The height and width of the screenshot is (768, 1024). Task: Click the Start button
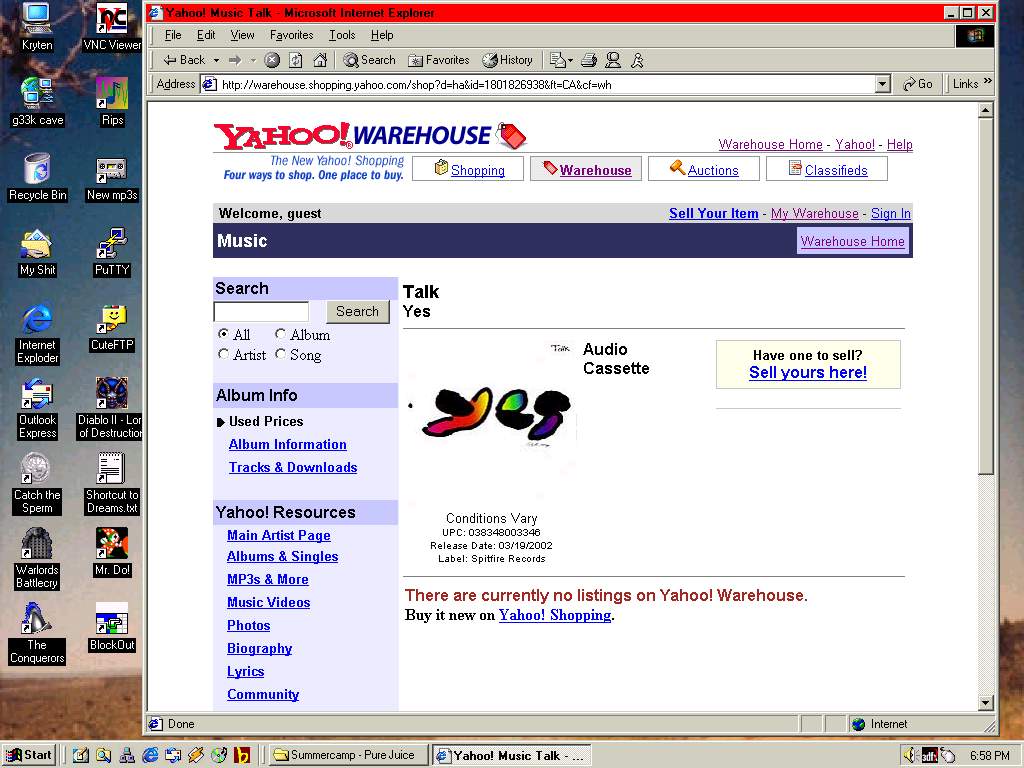29,756
